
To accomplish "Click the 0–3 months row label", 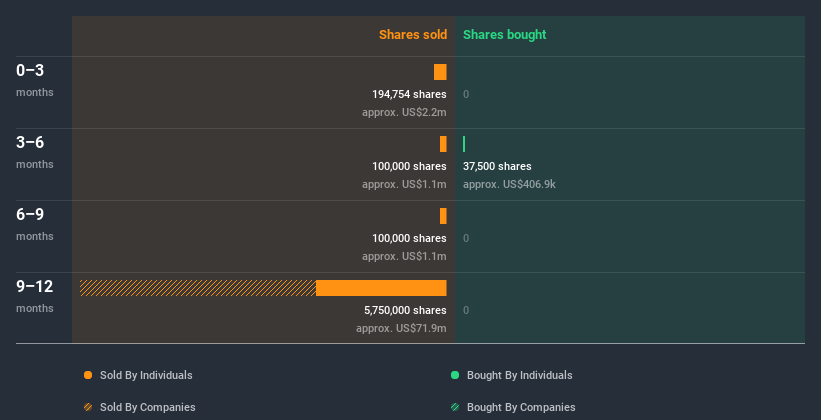I will (x=35, y=80).
